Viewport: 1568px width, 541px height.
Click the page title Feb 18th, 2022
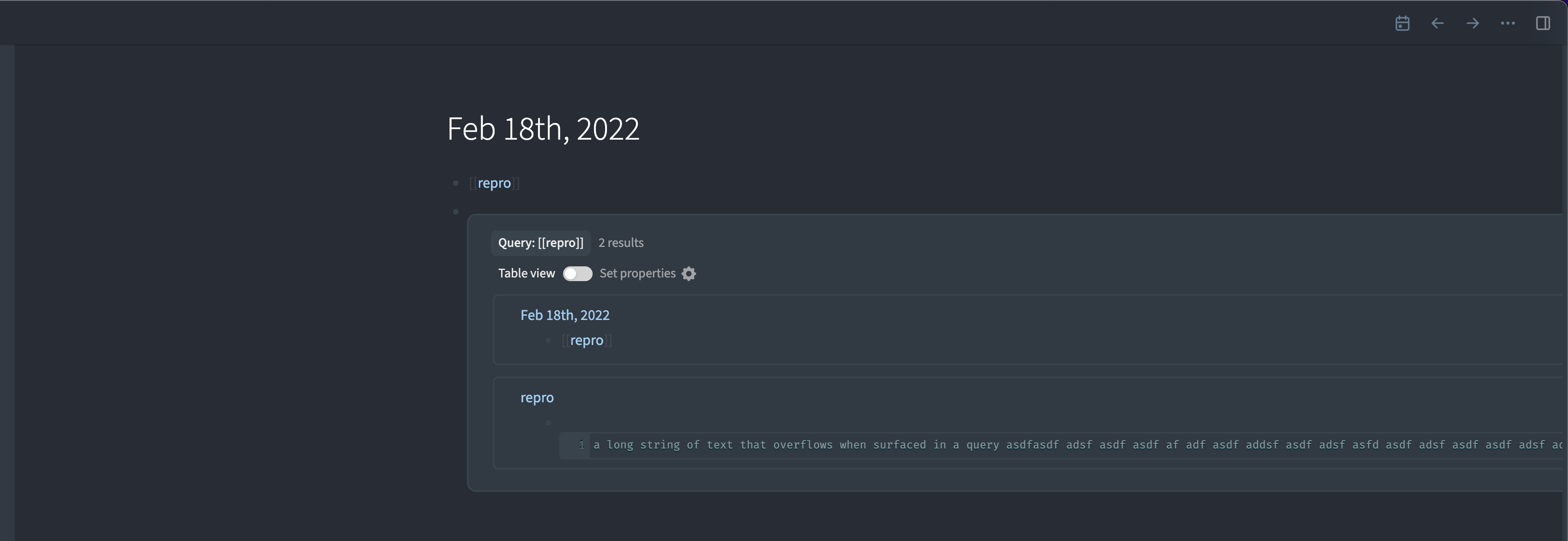pyautogui.click(x=543, y=129)
